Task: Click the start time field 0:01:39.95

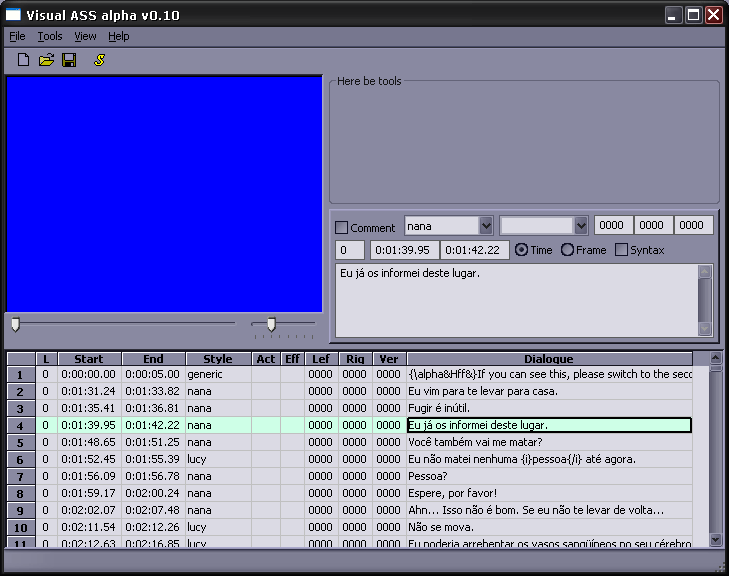Action: coord(404,250)
